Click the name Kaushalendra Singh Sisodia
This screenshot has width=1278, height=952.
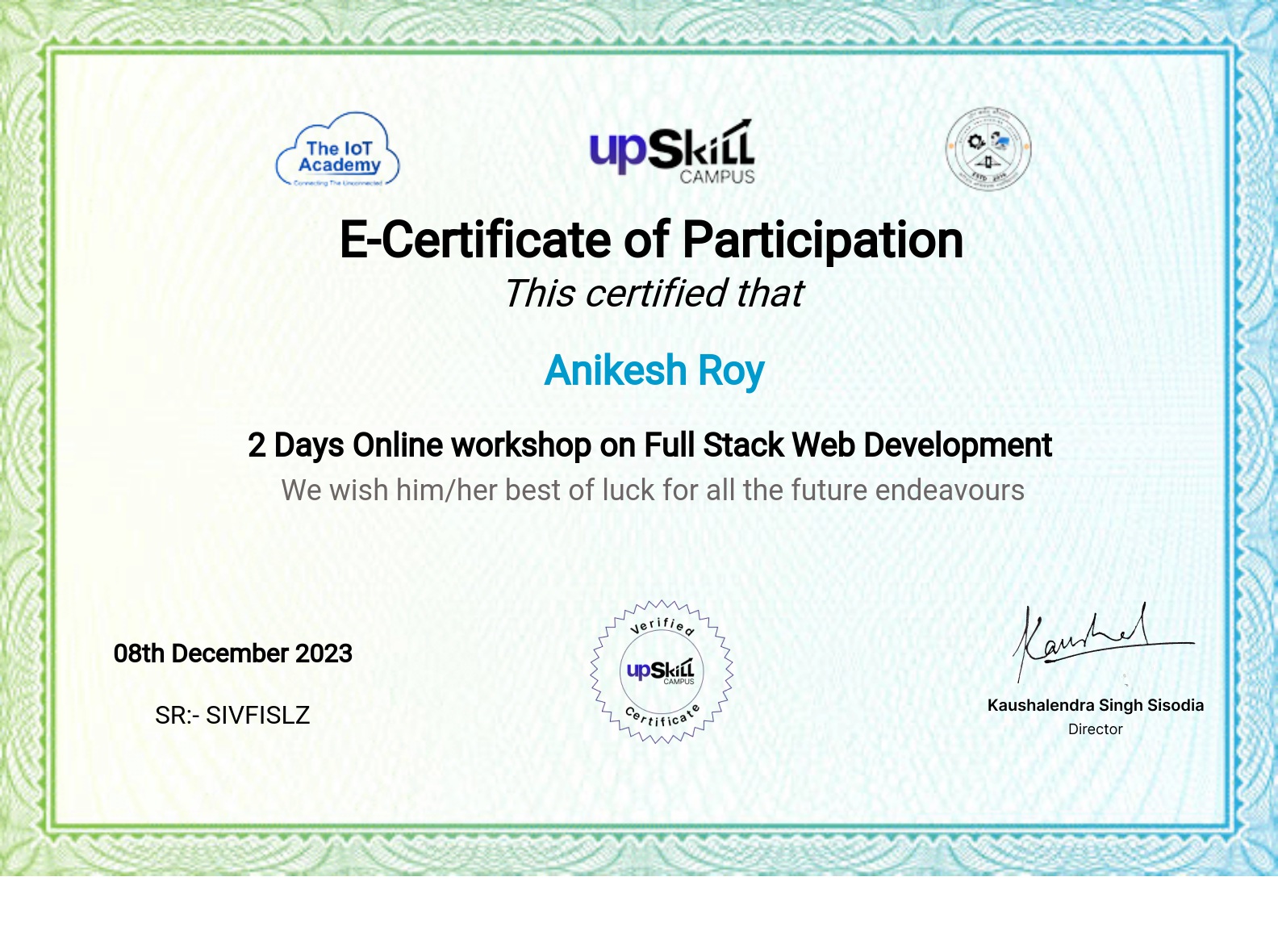click(x=1095, y=705)
